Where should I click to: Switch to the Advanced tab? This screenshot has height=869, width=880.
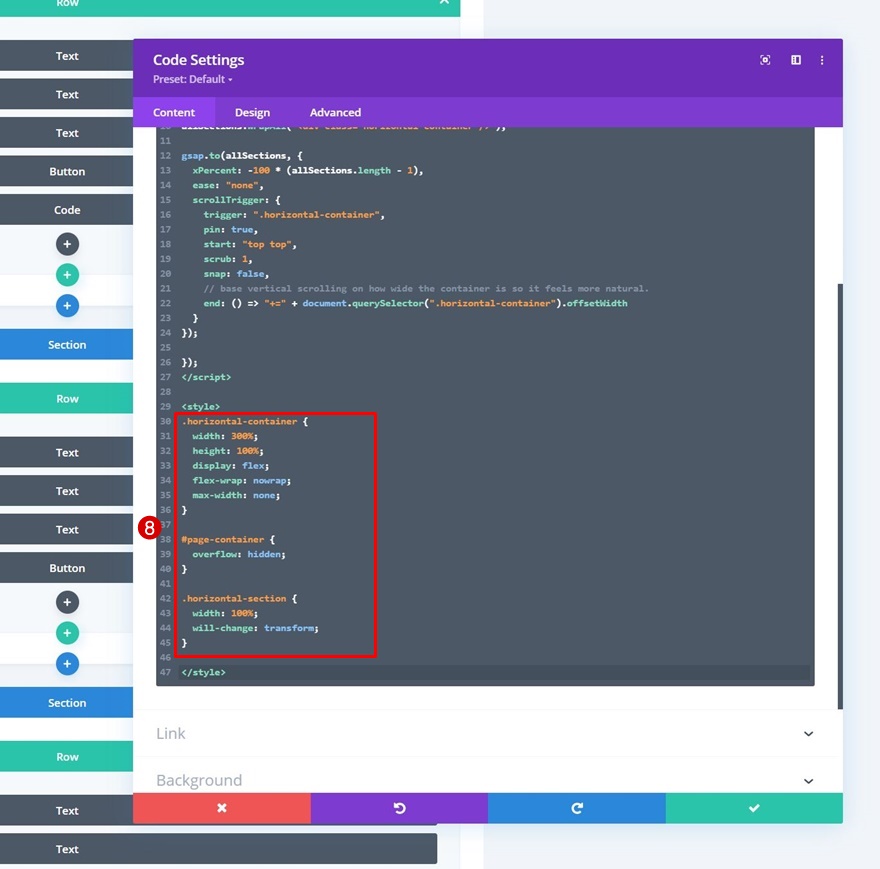click(x=335, y=113)
